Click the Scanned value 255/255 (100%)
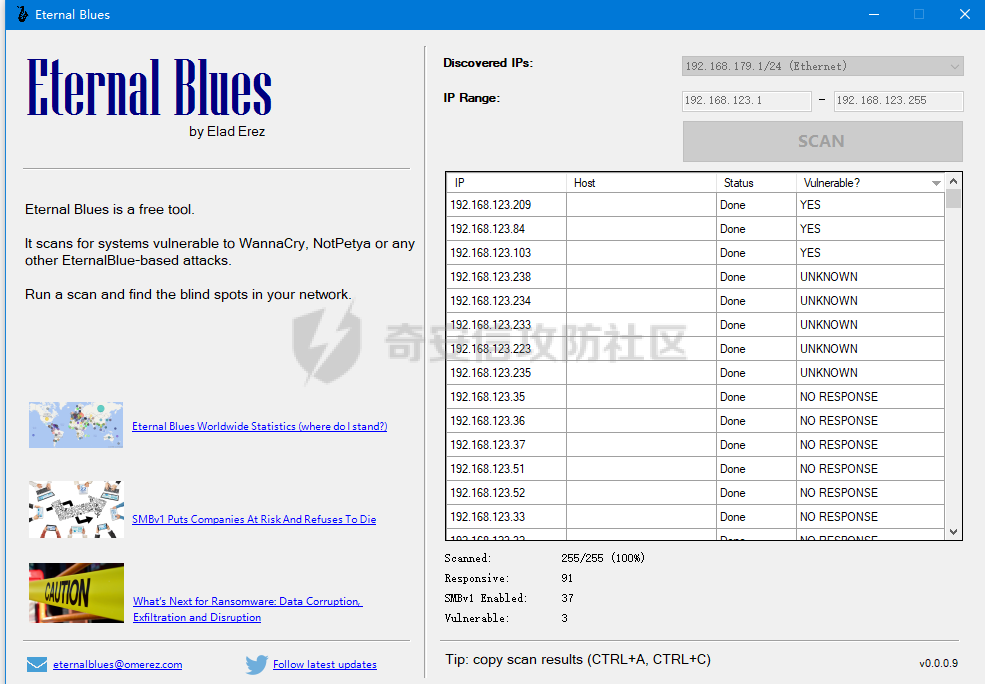985x684 pixels. coord(603,558)
